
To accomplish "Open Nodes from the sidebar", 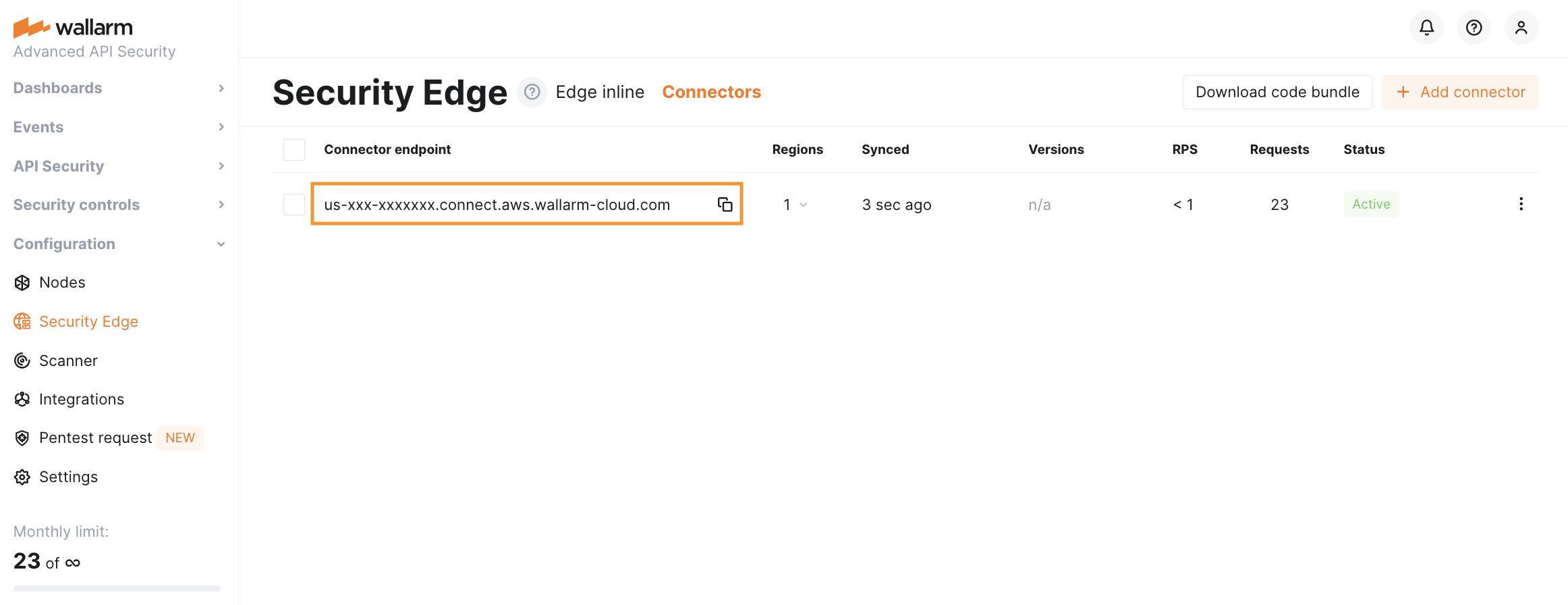I will (62, 282).
